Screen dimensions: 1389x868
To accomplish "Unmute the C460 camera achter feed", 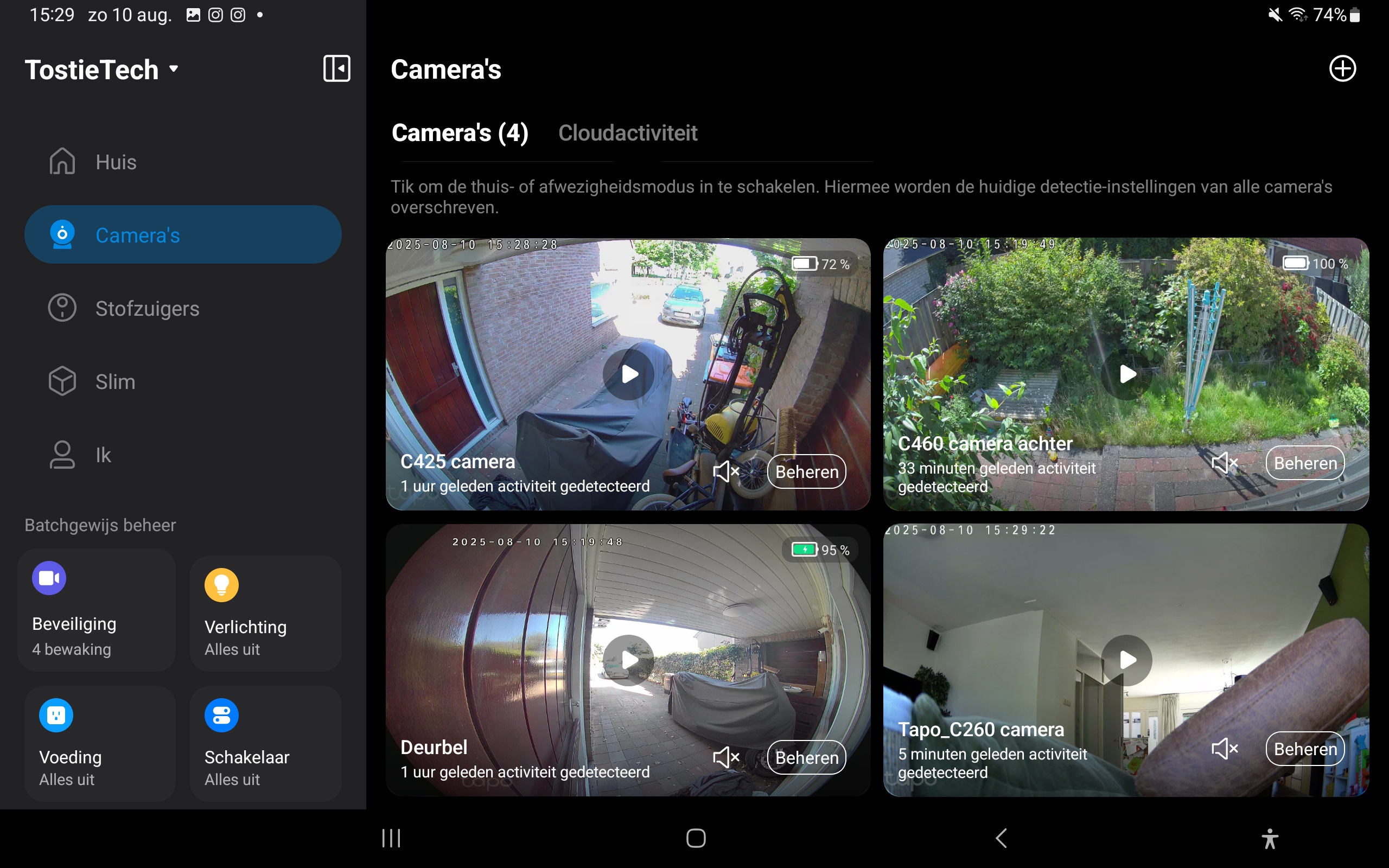I will [1224, 462].
